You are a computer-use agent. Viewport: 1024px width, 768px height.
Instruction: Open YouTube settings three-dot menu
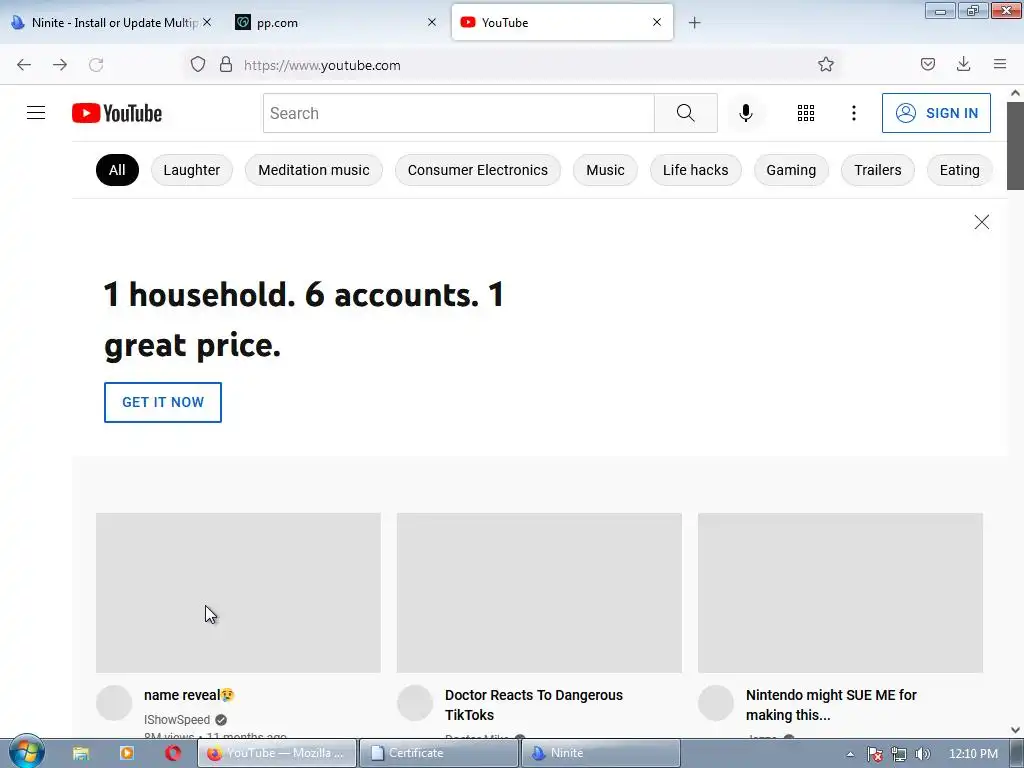pyautogui.click(x=854, y=113)
